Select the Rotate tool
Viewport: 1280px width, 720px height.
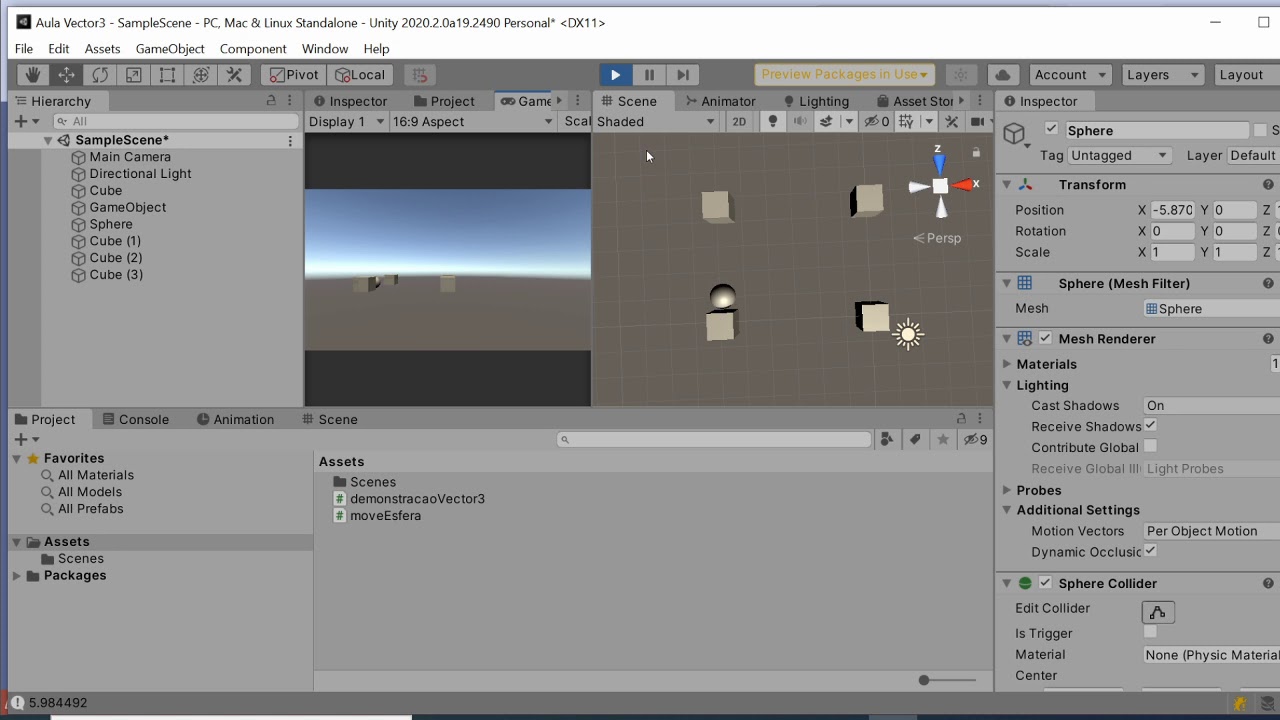coord(100,75)
